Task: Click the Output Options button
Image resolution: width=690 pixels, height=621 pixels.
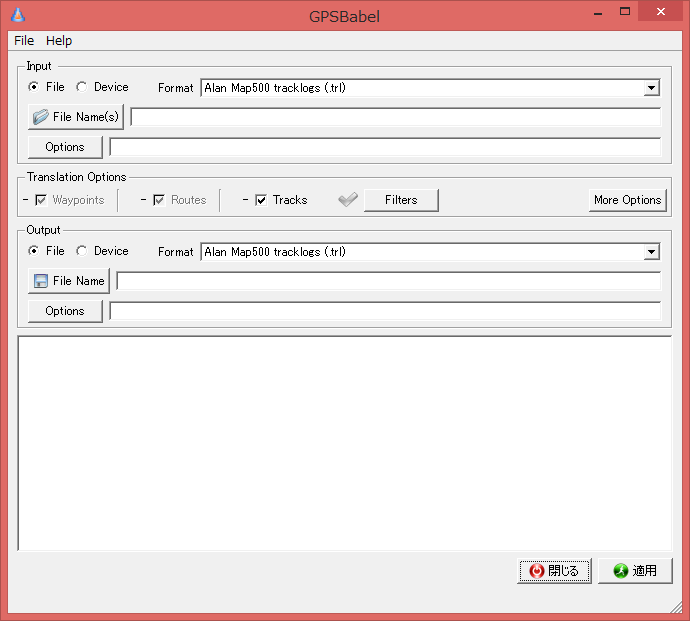Action: point(65,311)
